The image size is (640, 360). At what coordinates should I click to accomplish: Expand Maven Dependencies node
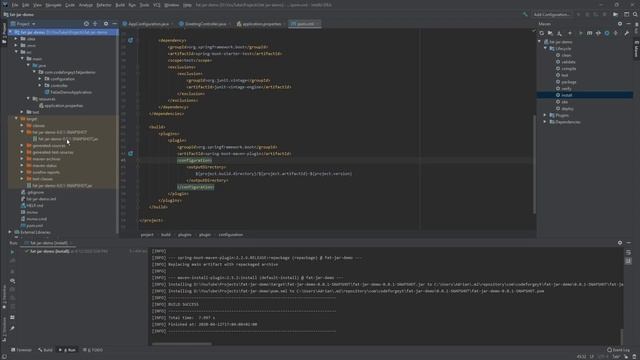click(545, 122)
